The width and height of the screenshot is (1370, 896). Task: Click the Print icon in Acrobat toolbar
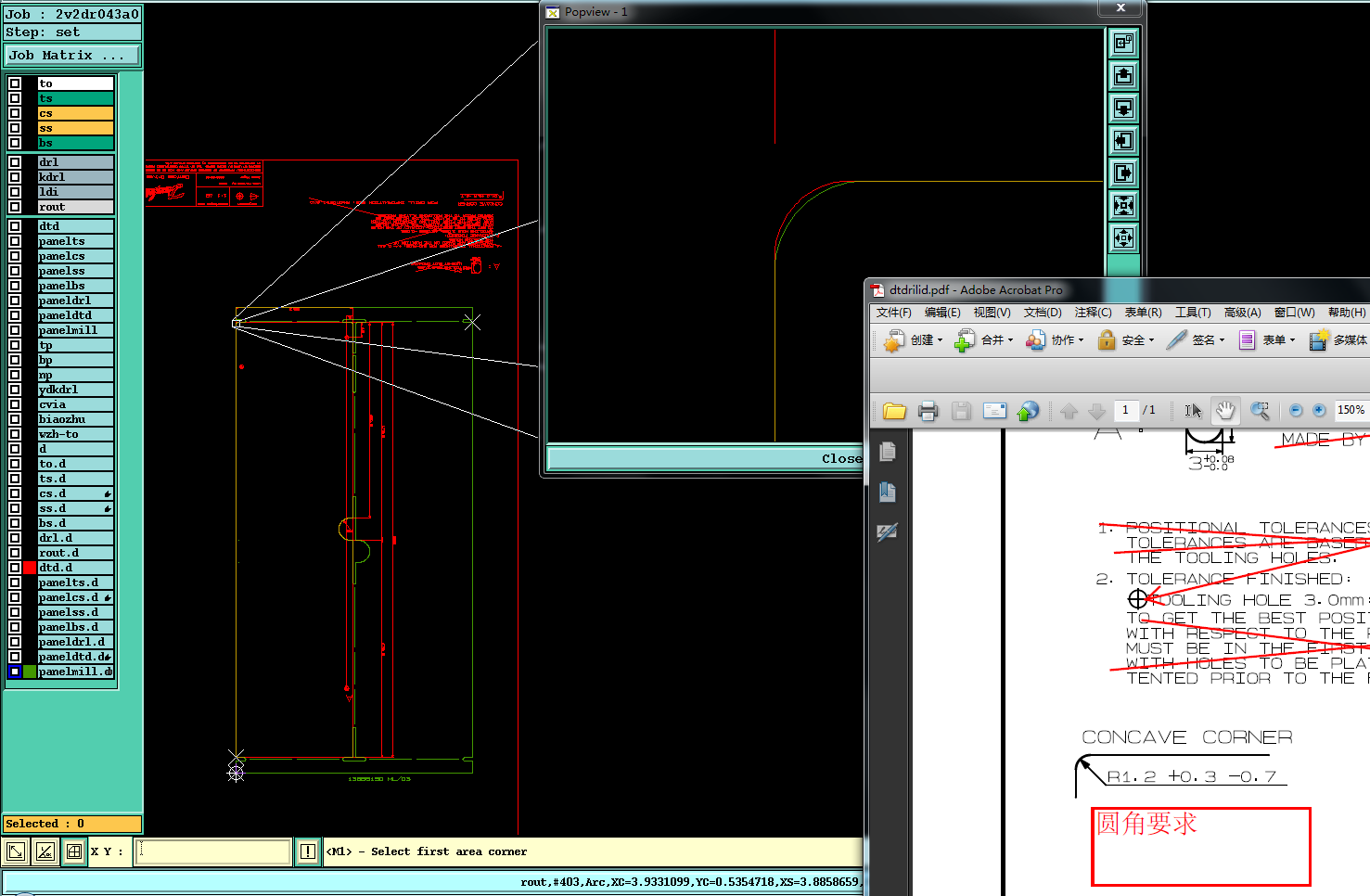[x=928, y=411]
